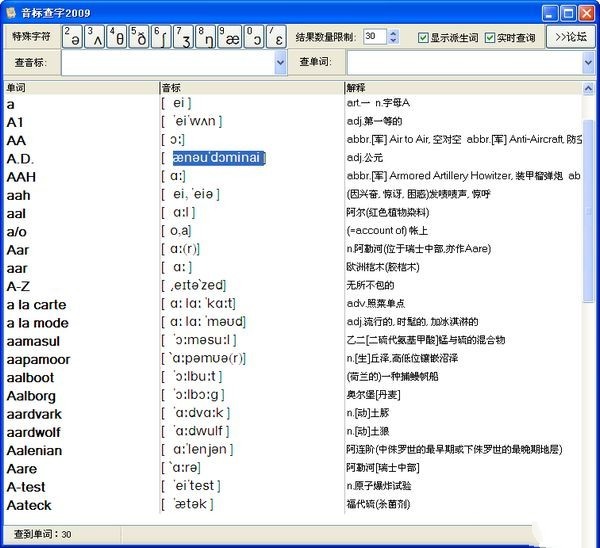Increase the 结果数量限制 value with up arrow

(393, 33)
